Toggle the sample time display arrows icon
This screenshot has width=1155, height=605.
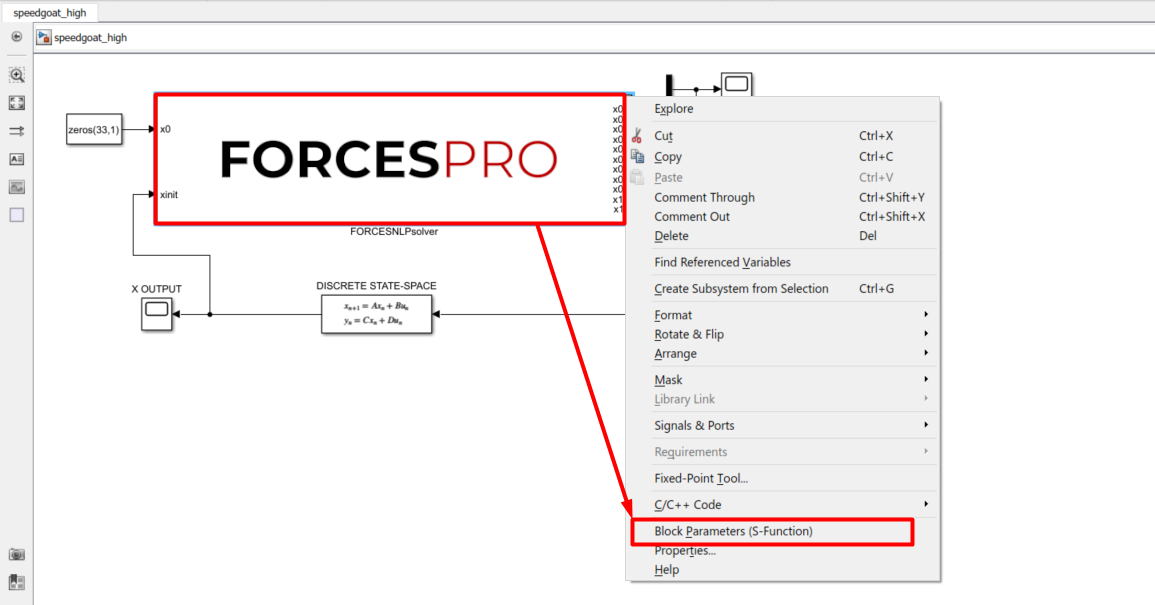click(x=16, y=131)
